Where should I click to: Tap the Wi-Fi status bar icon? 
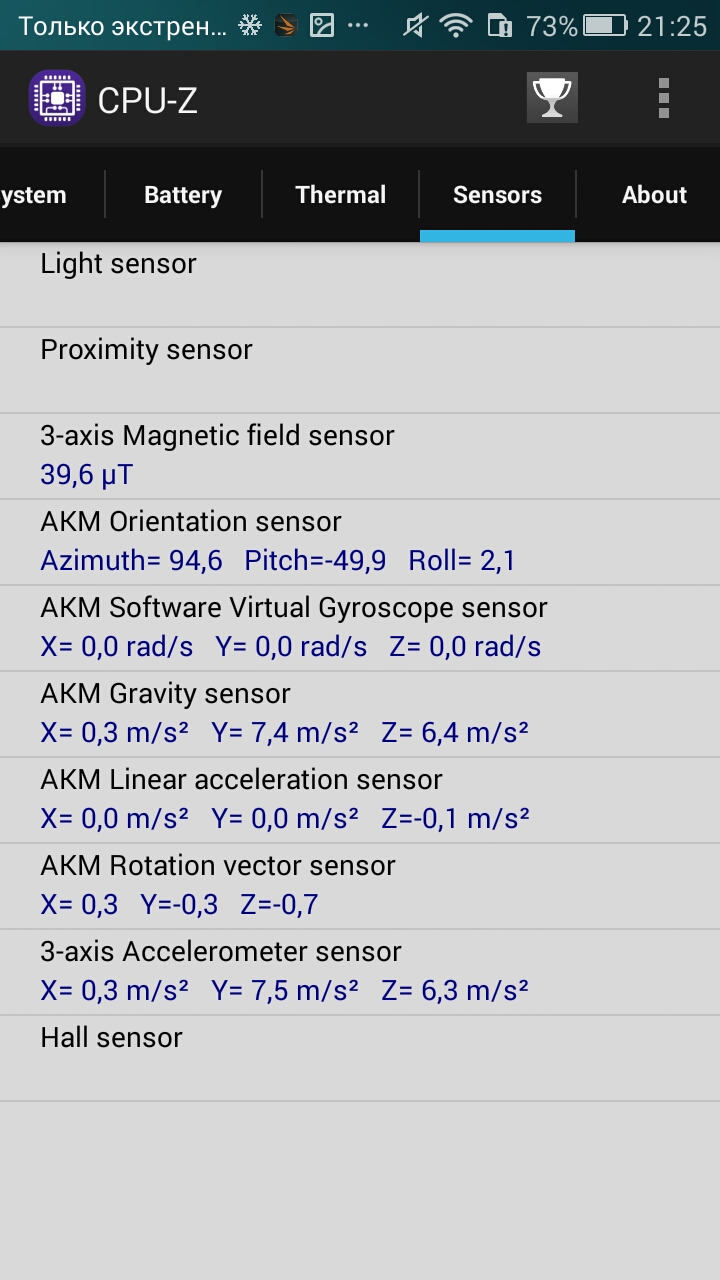[x=456, y=26]
